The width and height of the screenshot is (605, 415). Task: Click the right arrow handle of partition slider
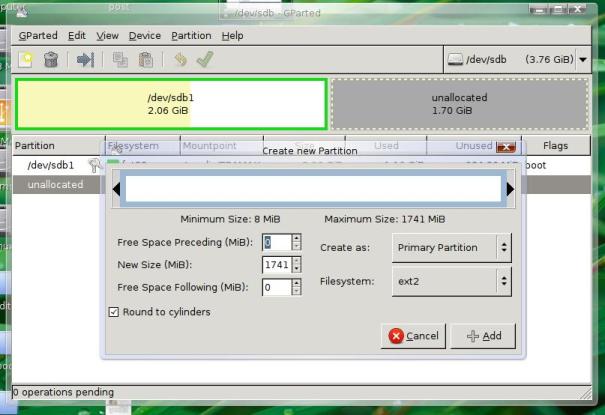(x=510, y=189)
